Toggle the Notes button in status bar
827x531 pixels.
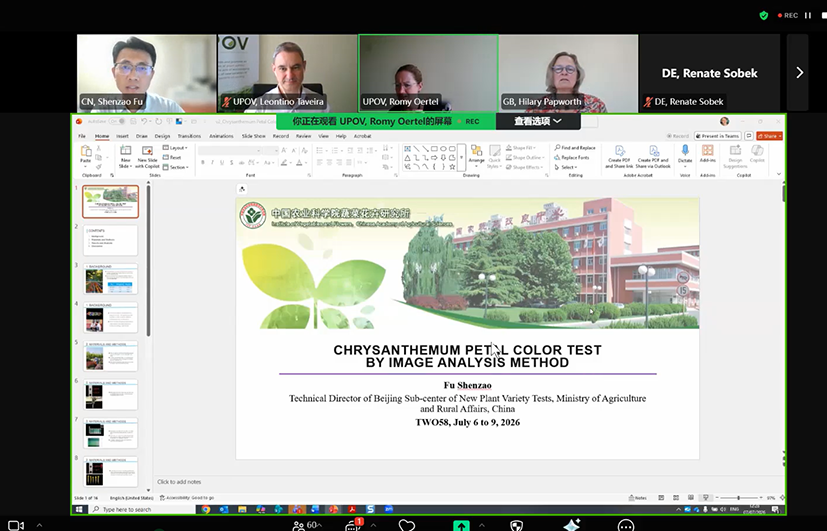point(638,497)
